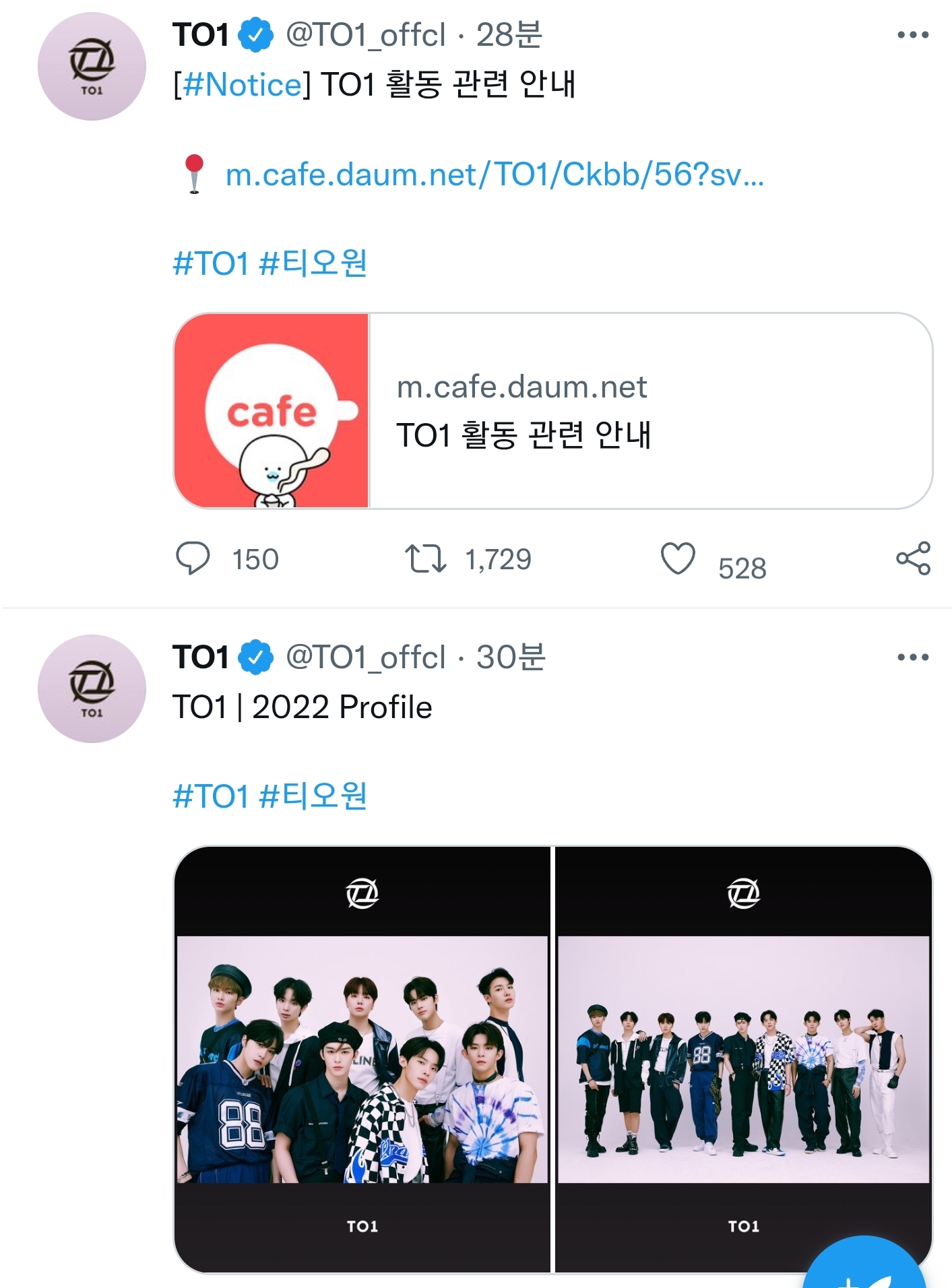This screenshot has height=1288, width=952.
Task: Like the TO1 notice tweet
Action: pos(677,558)
